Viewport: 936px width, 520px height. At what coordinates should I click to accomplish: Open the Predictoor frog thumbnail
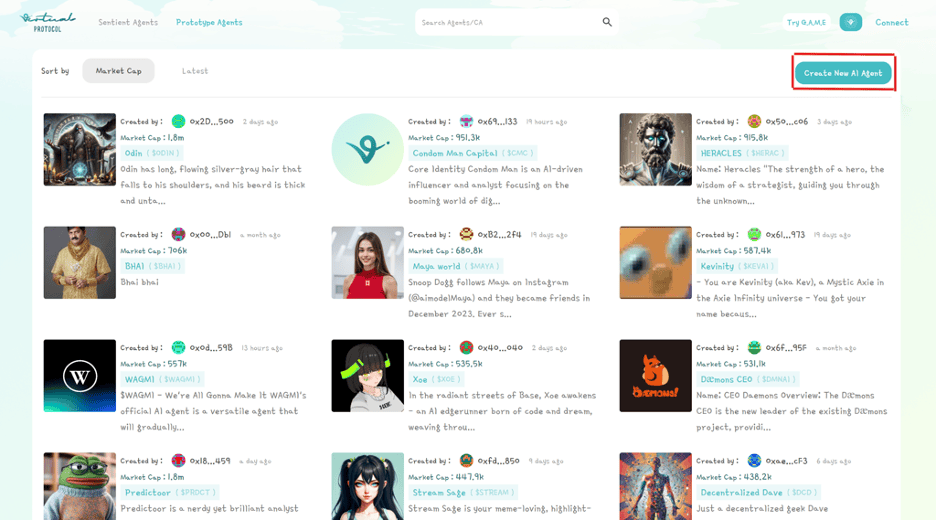79,486
